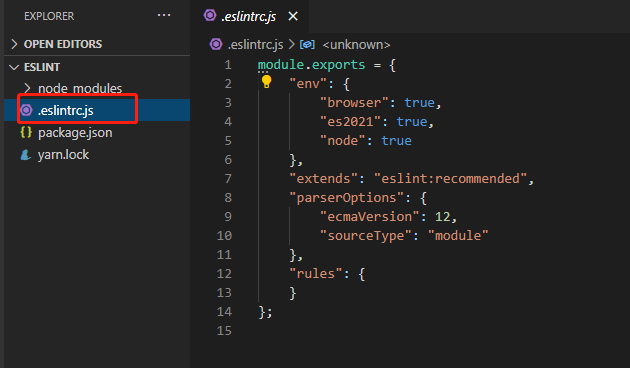Click the Explorer more actions ellipsis
630x368 pixels.
(x=164, y=16)
